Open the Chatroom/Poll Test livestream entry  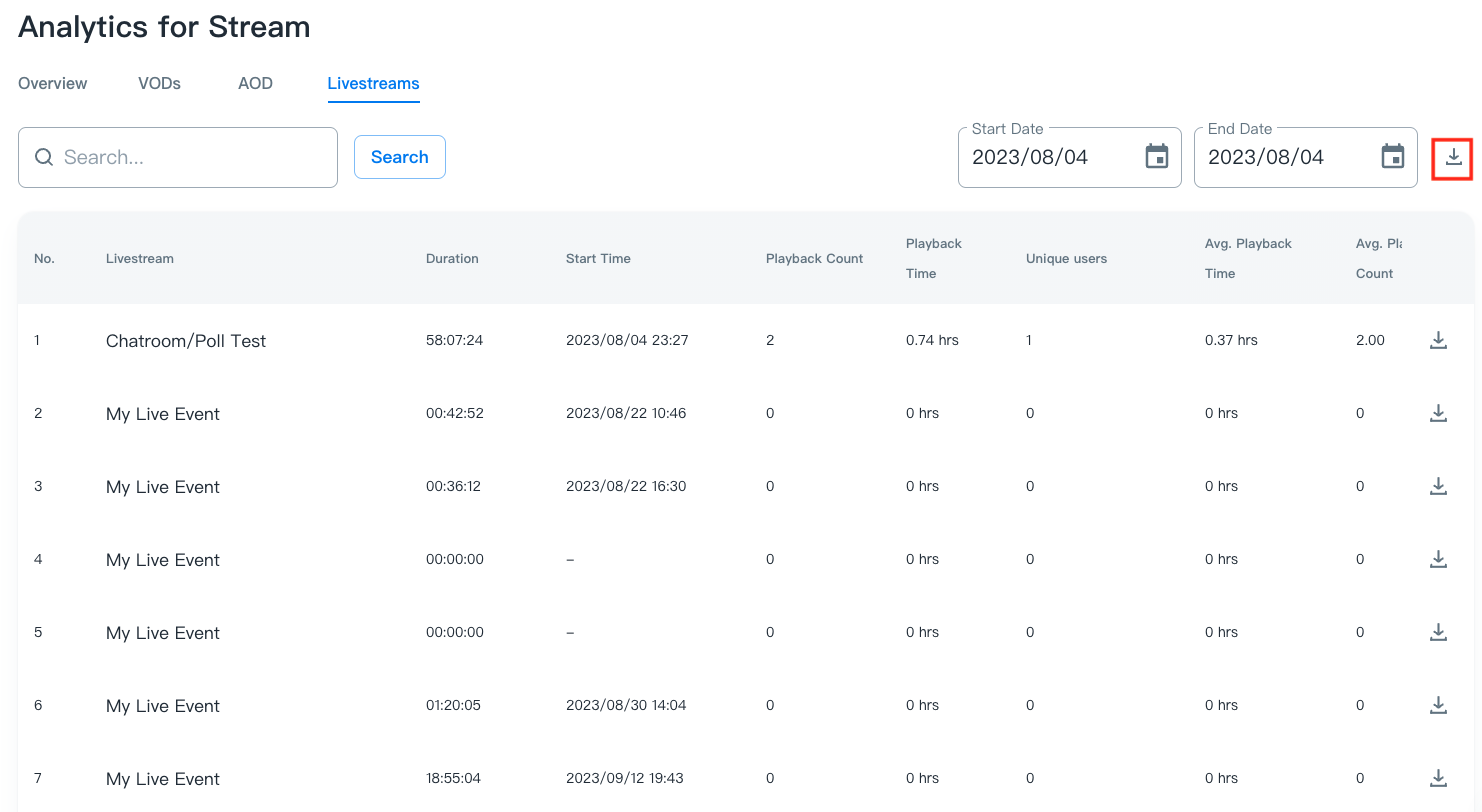pos(186,341)
